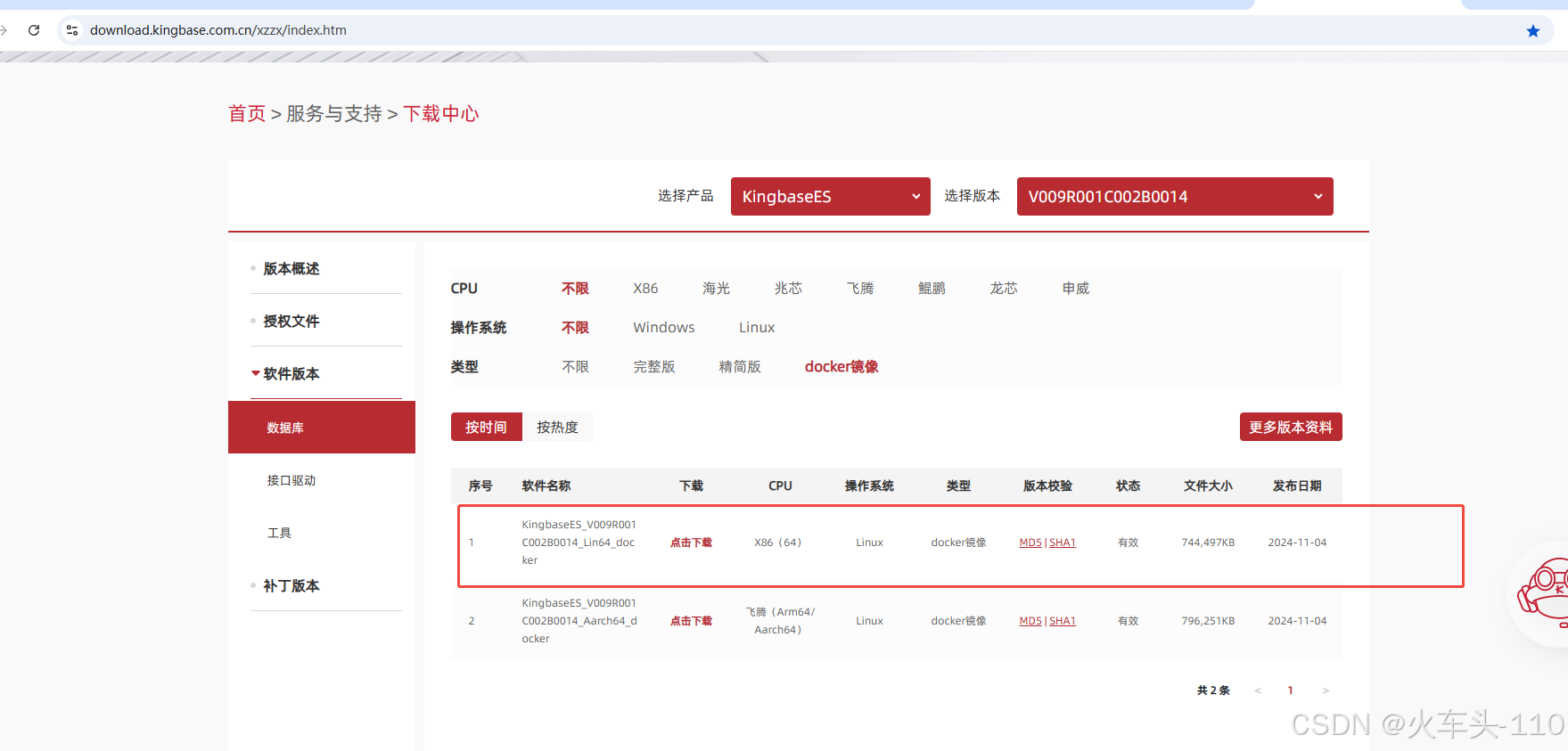Click the 软件名称 column header
Viewport: 1568px width, 751px height.
[x=546, y=486]
